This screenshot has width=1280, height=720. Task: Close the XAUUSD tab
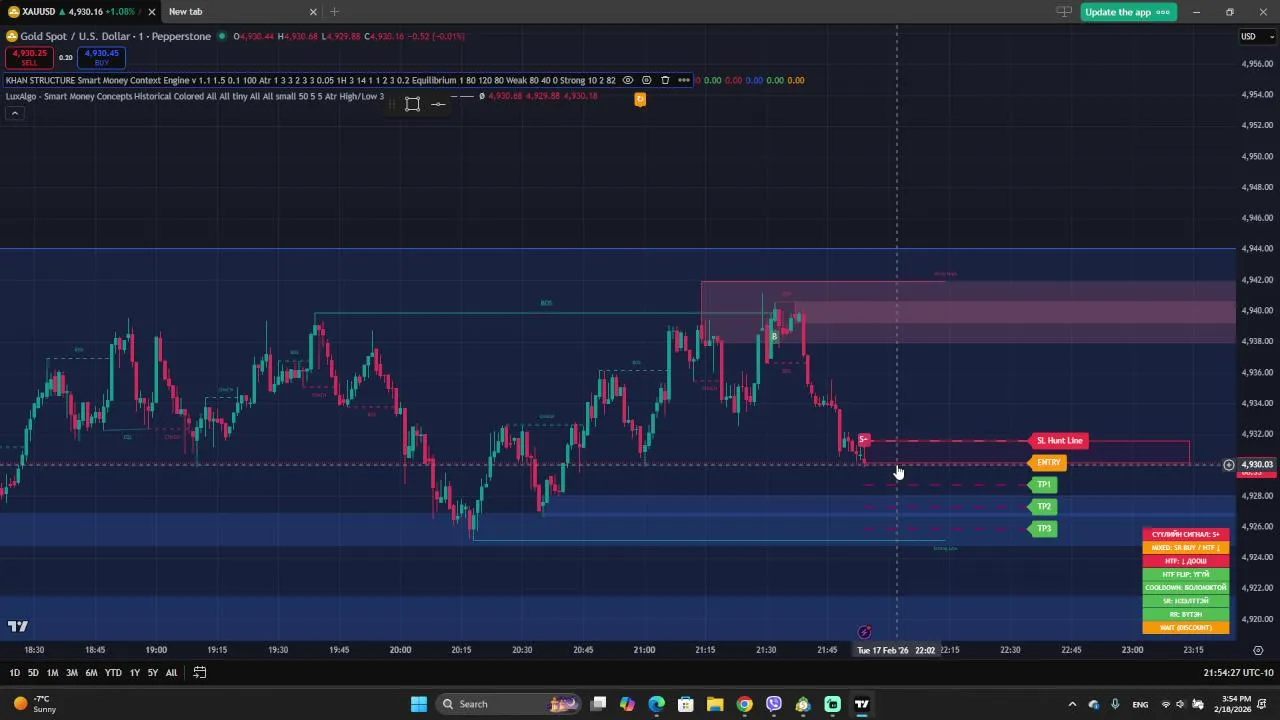[x=151, y=12]
